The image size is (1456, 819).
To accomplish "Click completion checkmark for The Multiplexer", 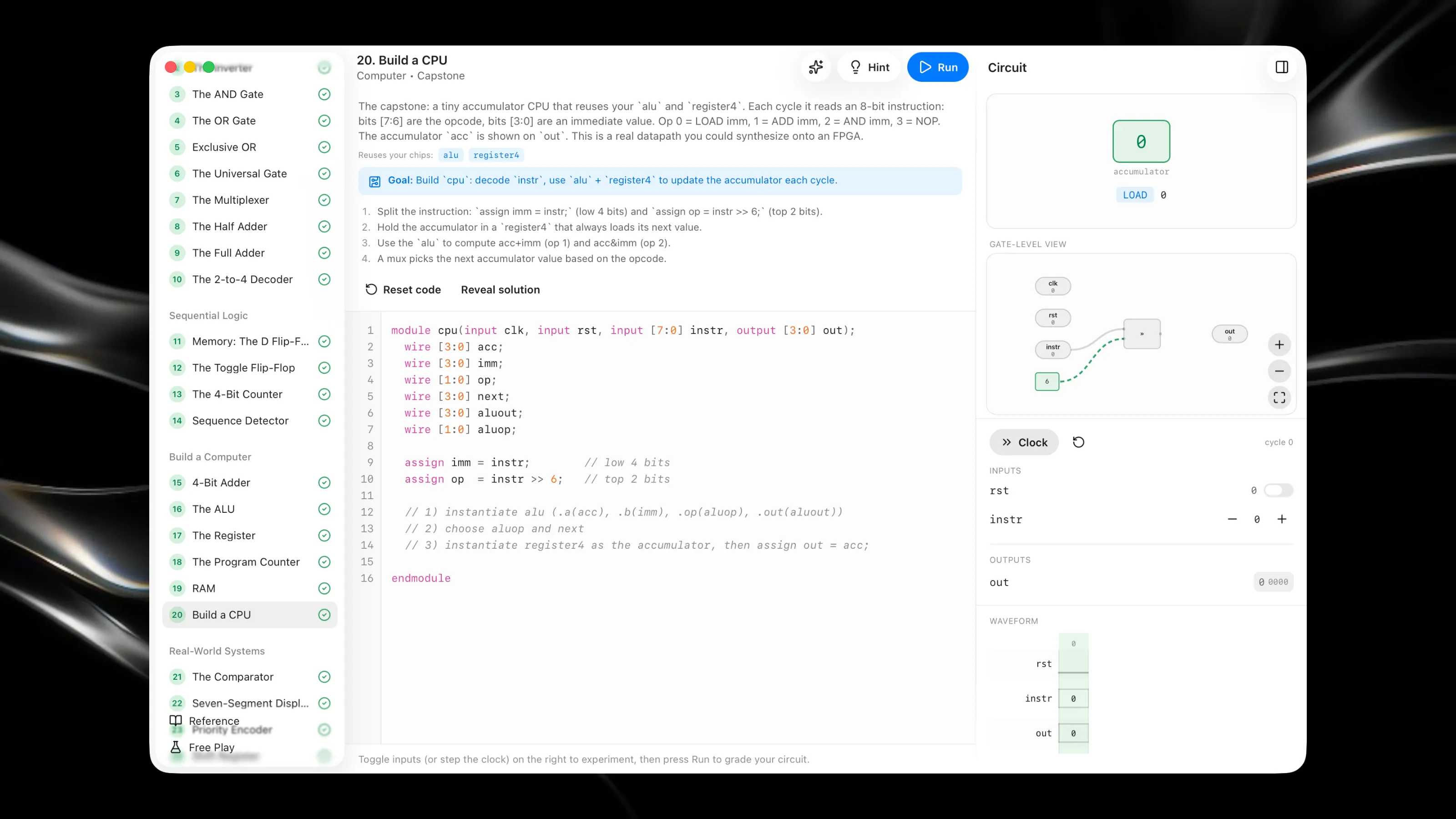I will 324,200.
